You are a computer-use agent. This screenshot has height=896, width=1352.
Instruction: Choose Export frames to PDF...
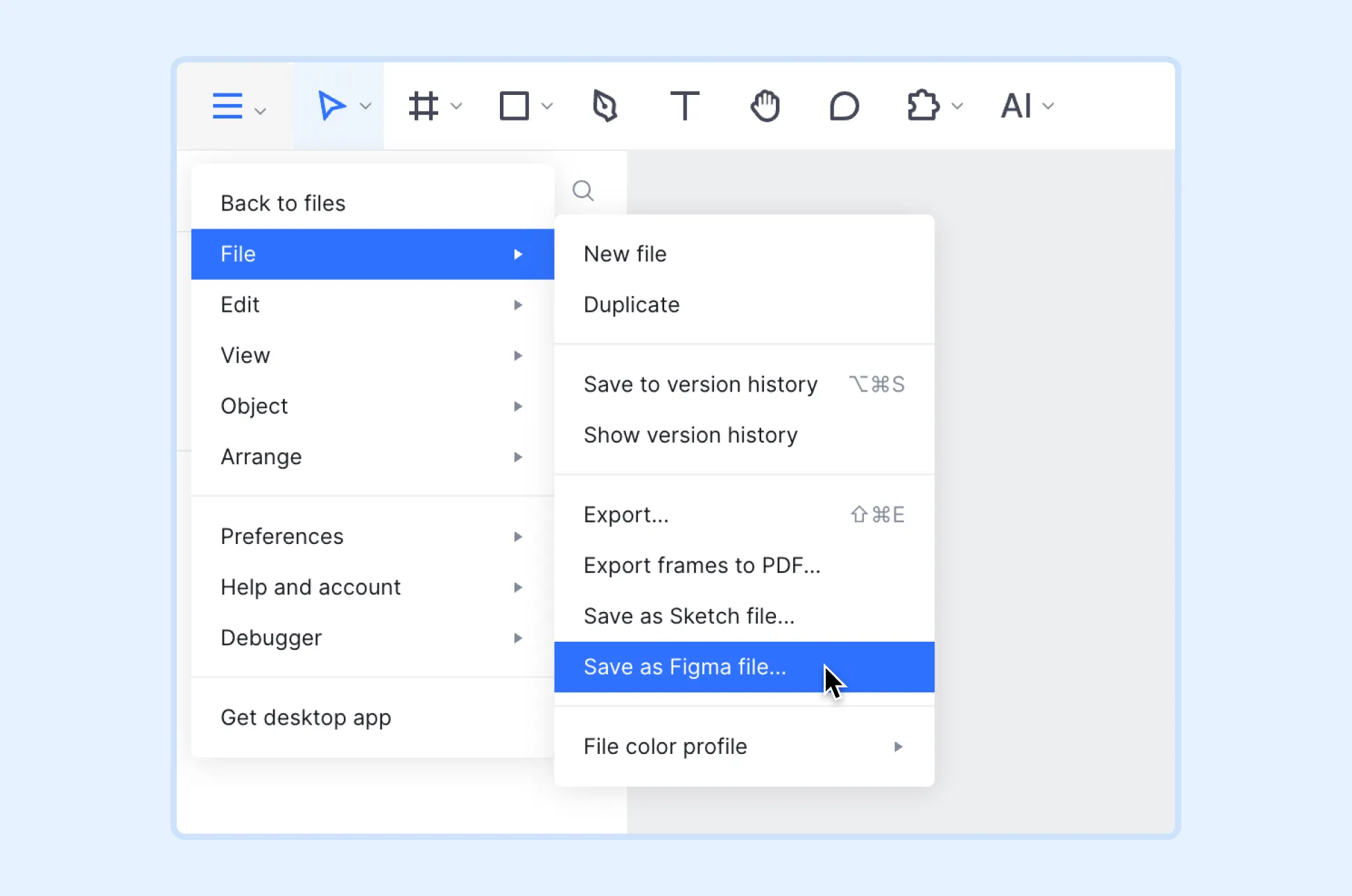tap(745, 565)
